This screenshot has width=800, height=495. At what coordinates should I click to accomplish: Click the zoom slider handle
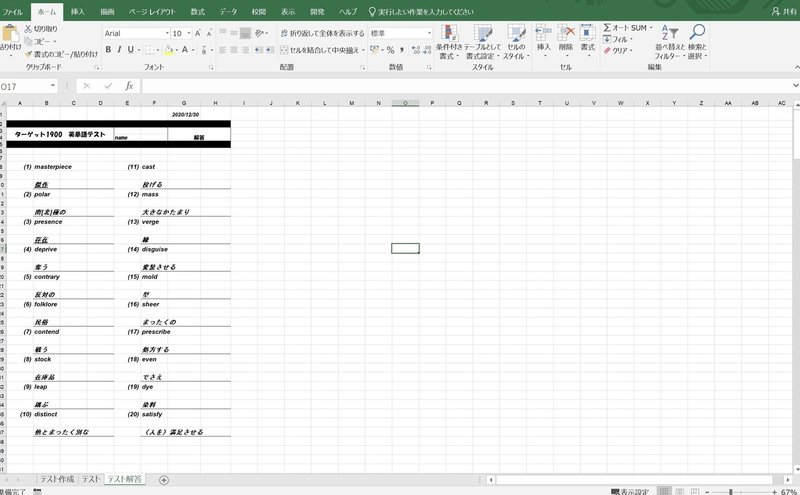(731, 492)
